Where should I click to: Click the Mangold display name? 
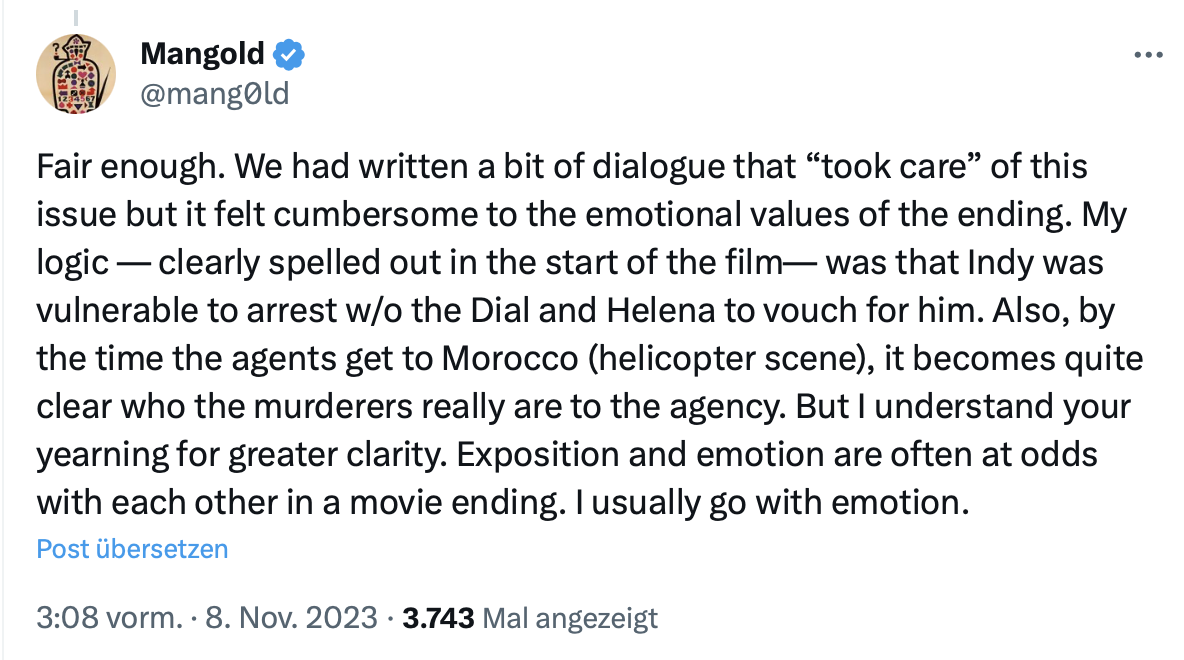click(202, 54)
